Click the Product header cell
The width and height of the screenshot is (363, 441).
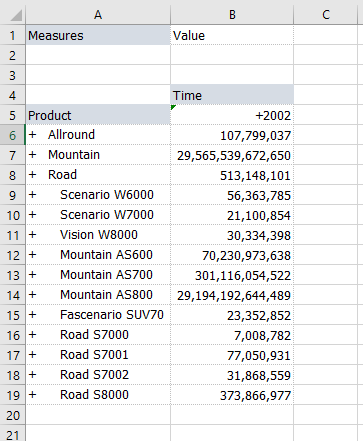(98, 115)
